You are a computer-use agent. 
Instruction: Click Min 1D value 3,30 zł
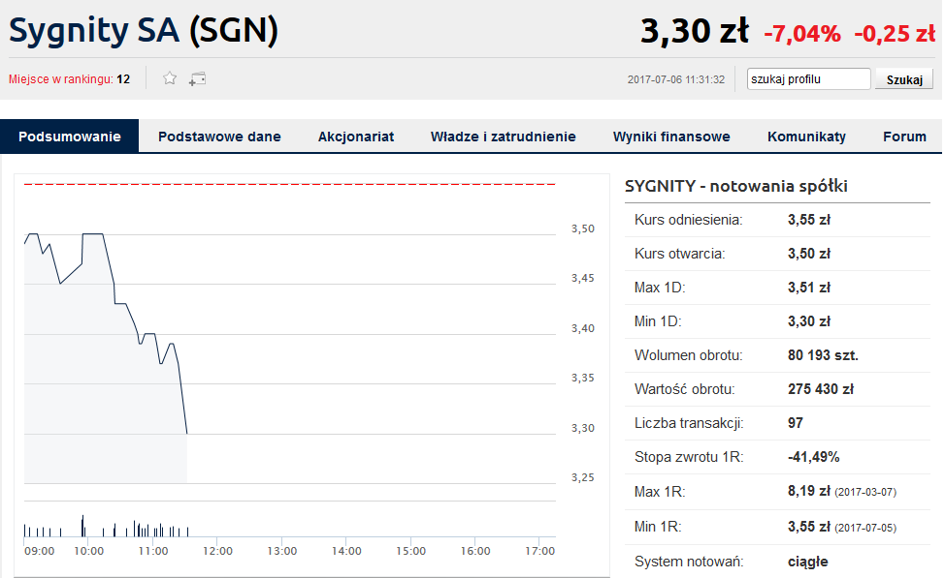coord(809,321)
